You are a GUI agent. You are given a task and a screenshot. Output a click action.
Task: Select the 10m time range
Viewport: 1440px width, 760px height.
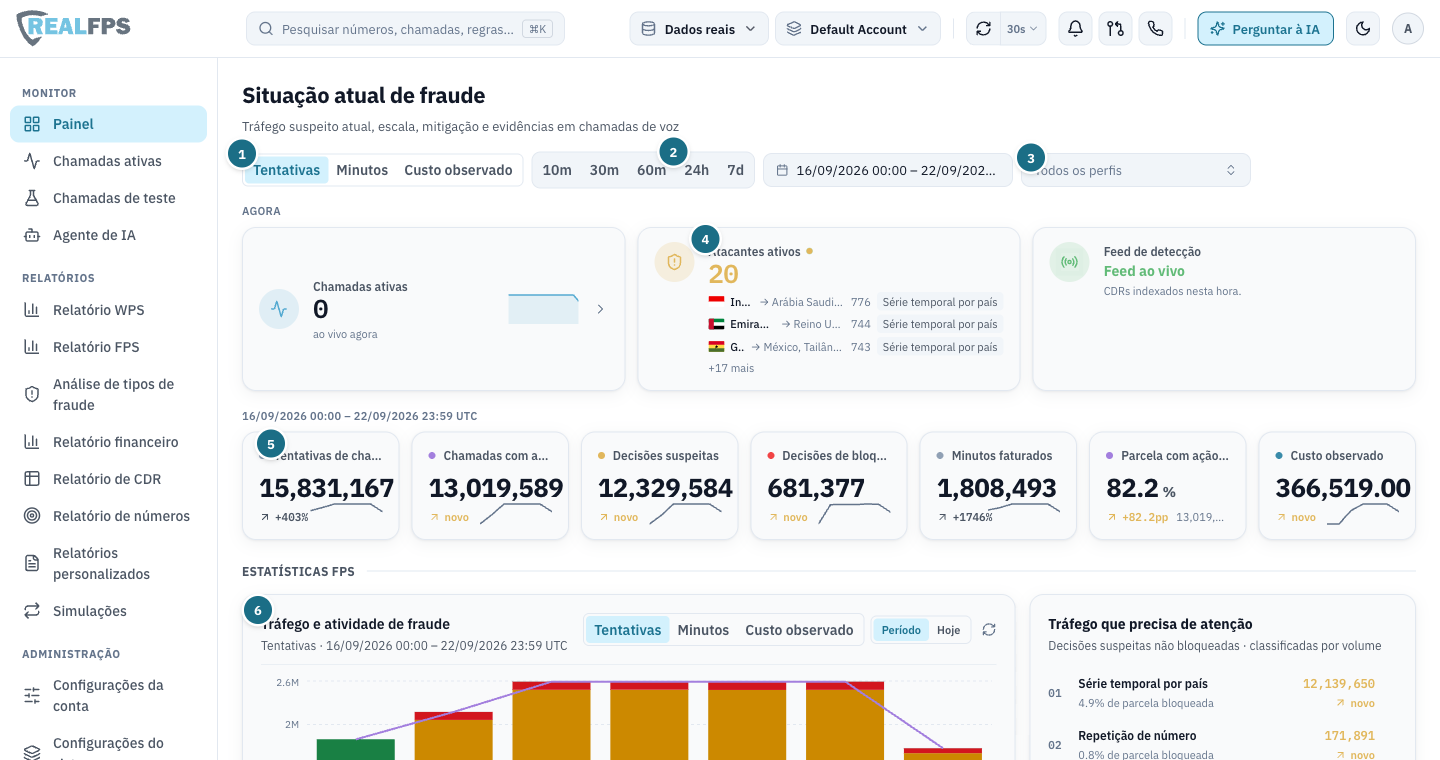[x=557, y=170]
